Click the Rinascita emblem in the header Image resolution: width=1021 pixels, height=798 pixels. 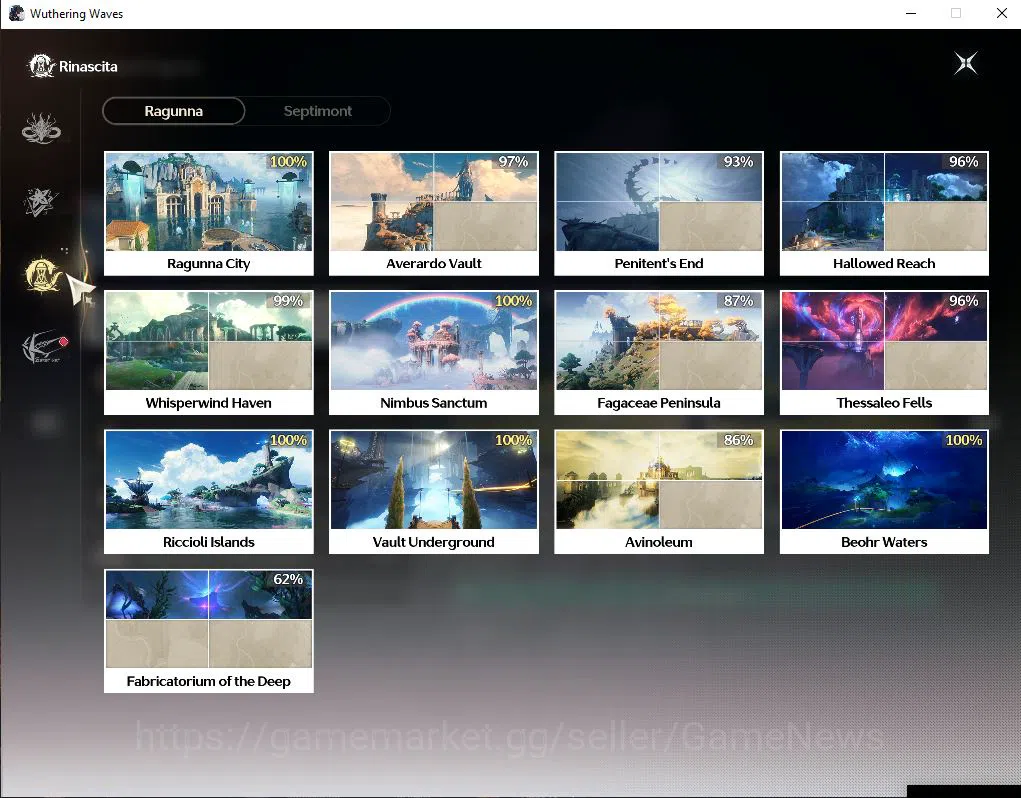(42, 66)
